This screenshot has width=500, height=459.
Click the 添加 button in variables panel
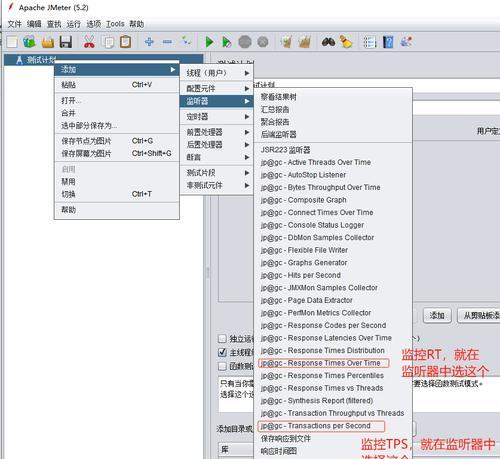437,315
